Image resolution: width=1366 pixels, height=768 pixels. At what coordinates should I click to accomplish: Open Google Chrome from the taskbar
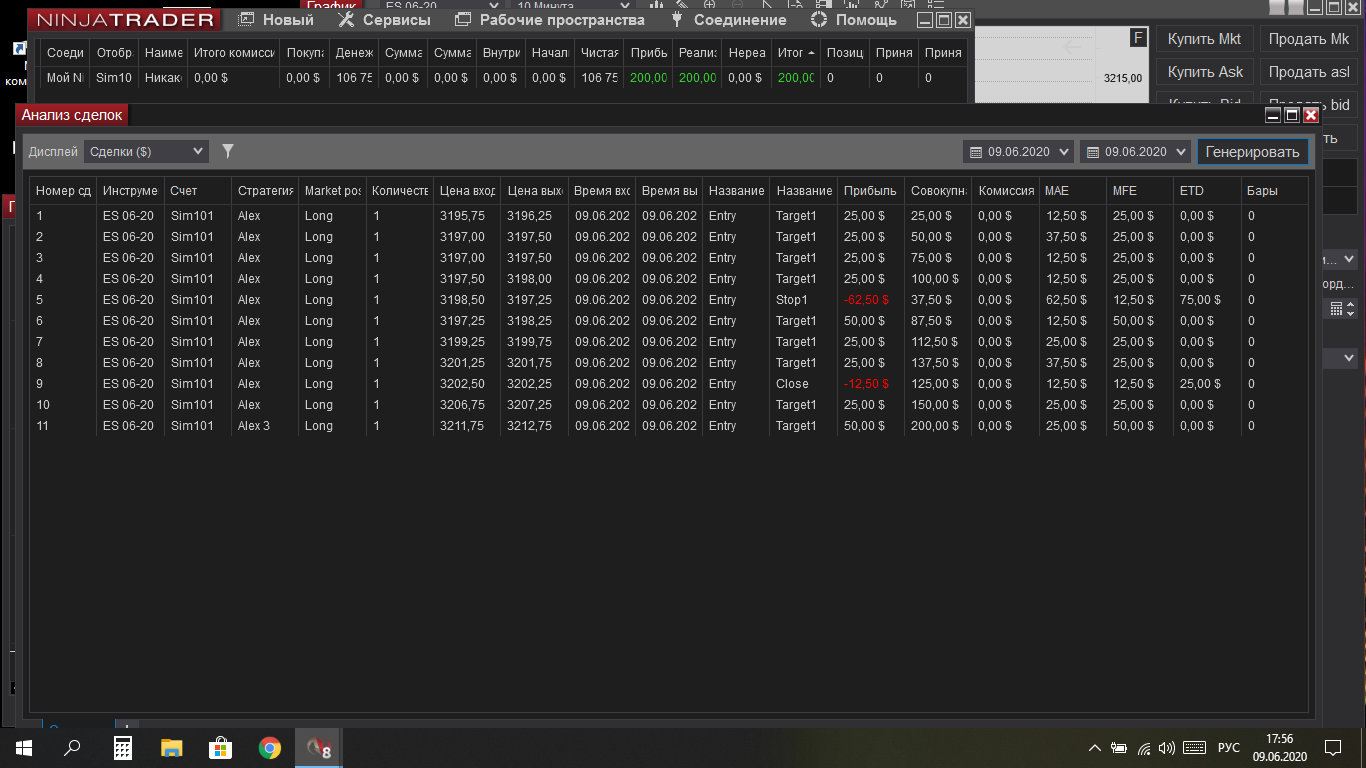(270, 747)
